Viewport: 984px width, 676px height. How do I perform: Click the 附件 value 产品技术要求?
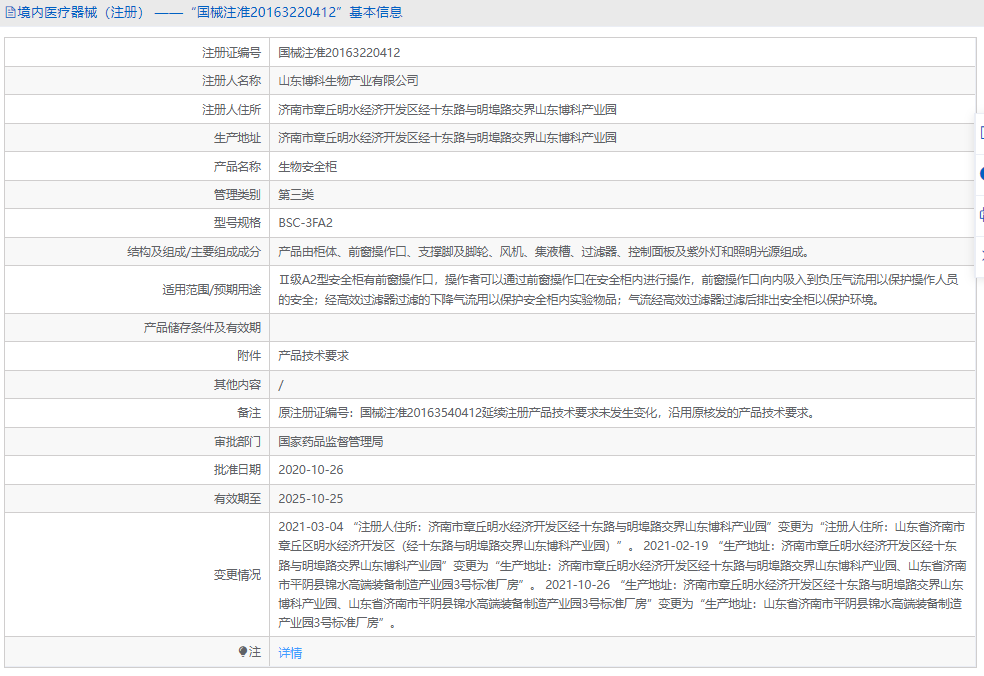315,355
